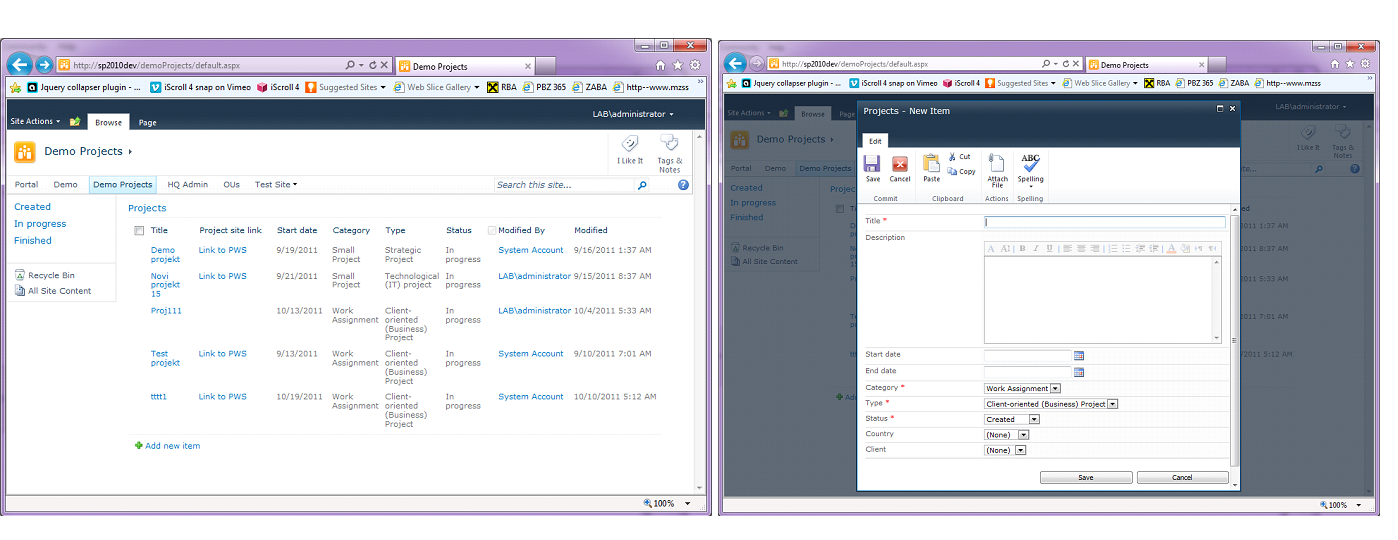Screen dimensions: 1398x540
Task: Click the search magnifier icon beside search box
Action: tap(642, 185)
